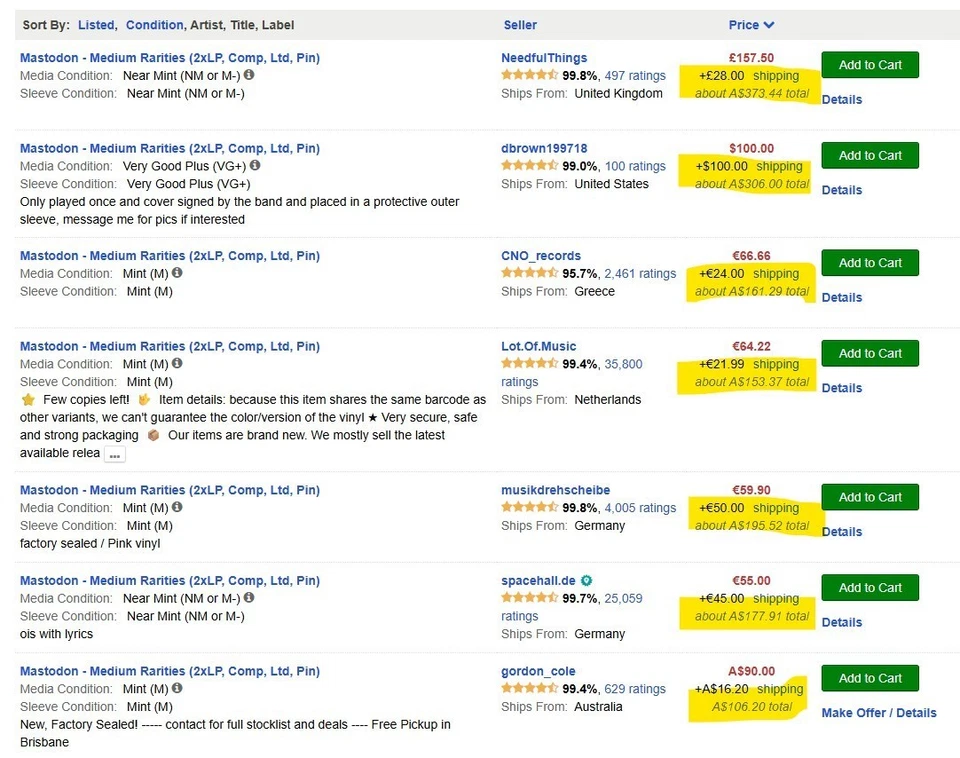View NeedfulThings' 497 ratings
960x758 pixels.
635,76
